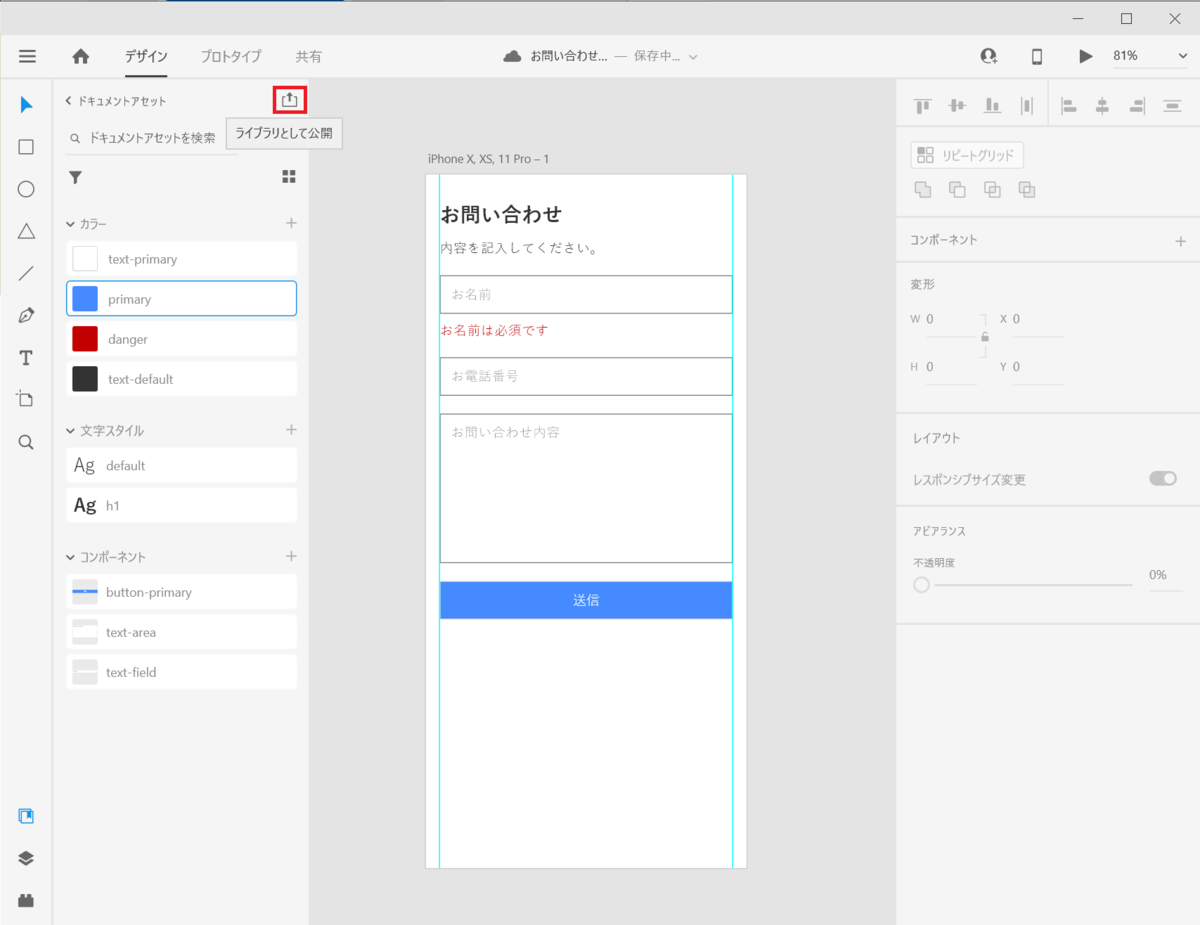1200x925 pixels.
Task: Click the asset search field
Action: coord(151,138)
